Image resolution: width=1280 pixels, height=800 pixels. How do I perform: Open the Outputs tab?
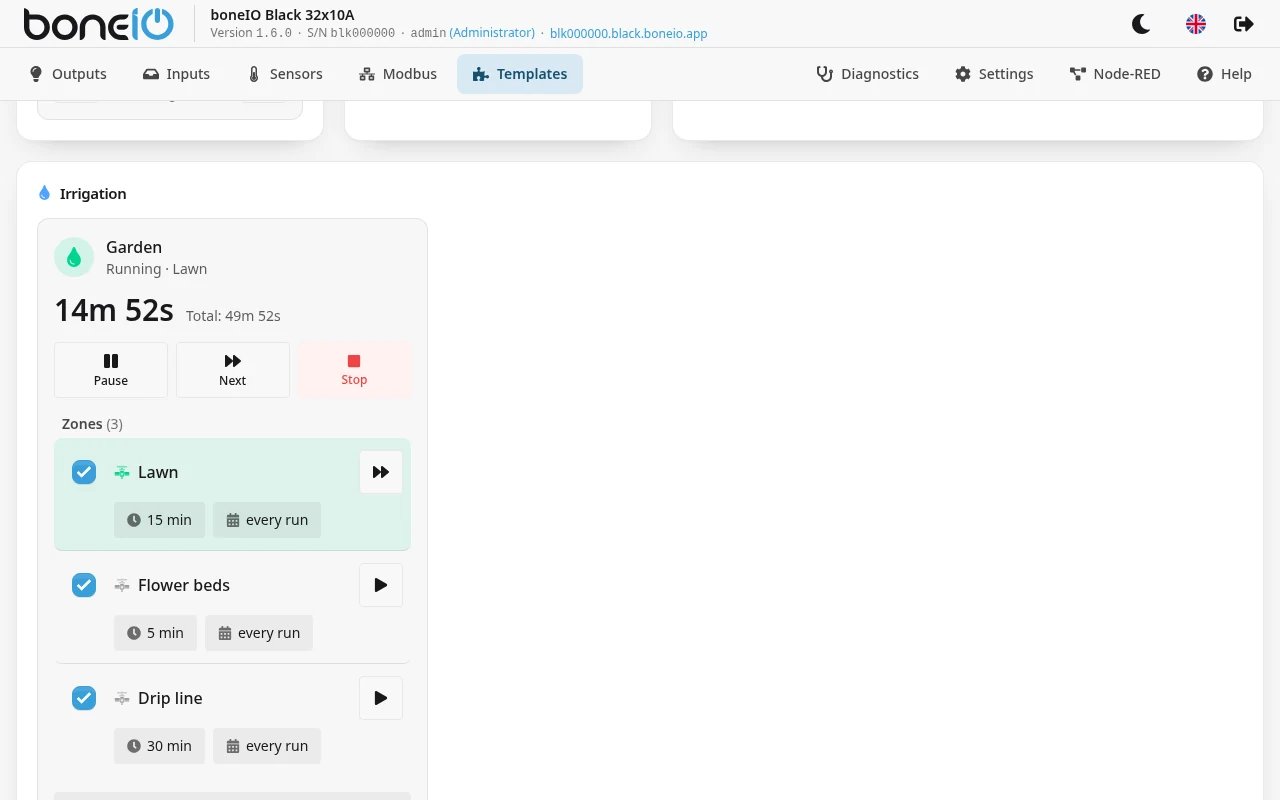click(x=68, y=74)
